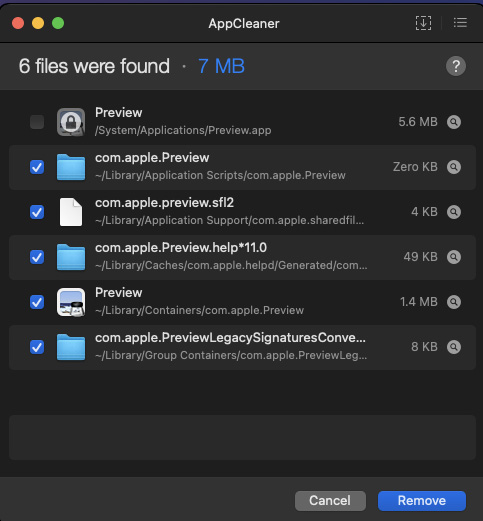
Task: Toggle checkbox for Preview Containers item
Action: point(37,302)
